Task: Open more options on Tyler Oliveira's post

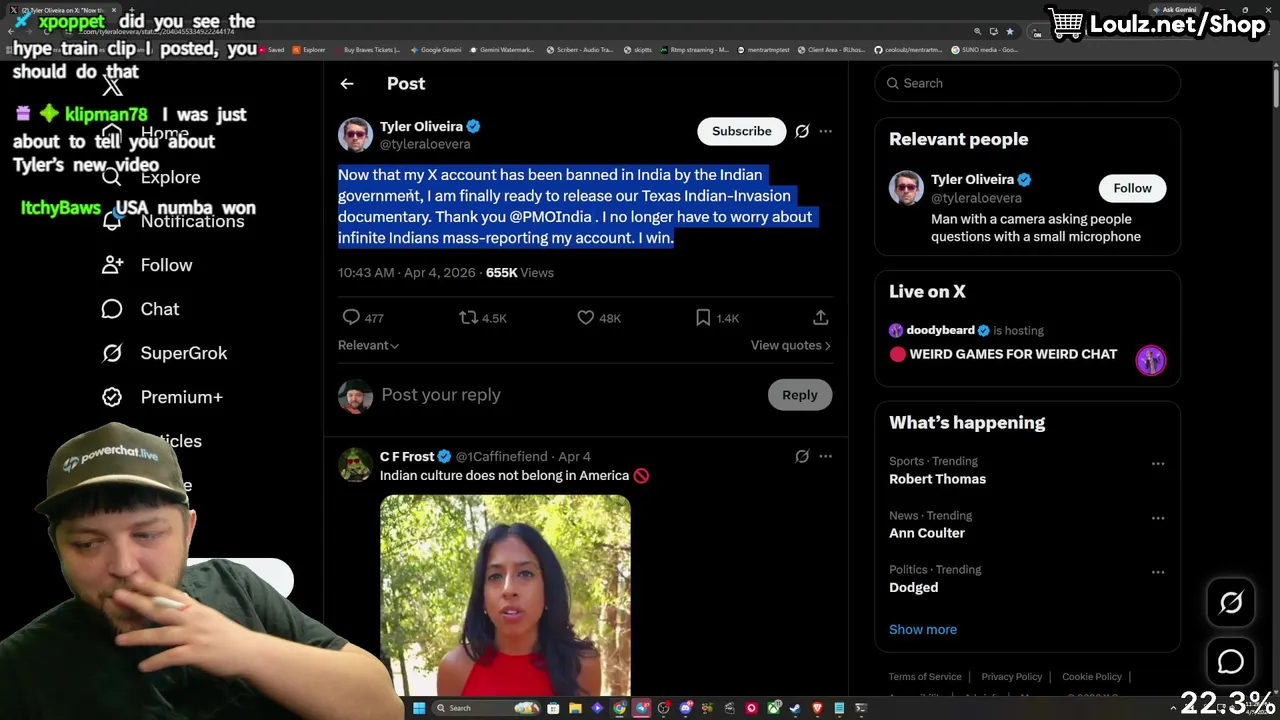Action: [825, 131]
